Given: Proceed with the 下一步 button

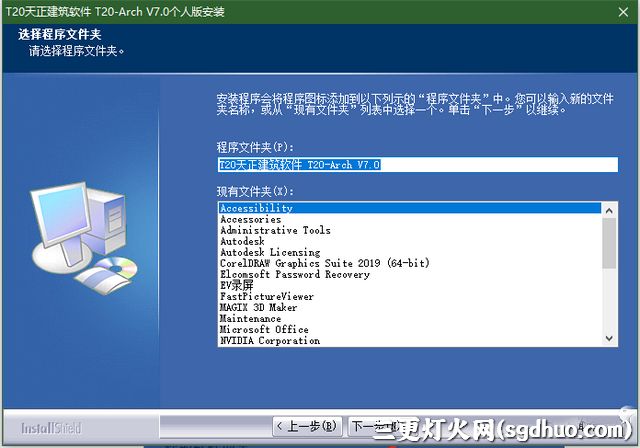Looking at the screenshot, I should point(382,426).
